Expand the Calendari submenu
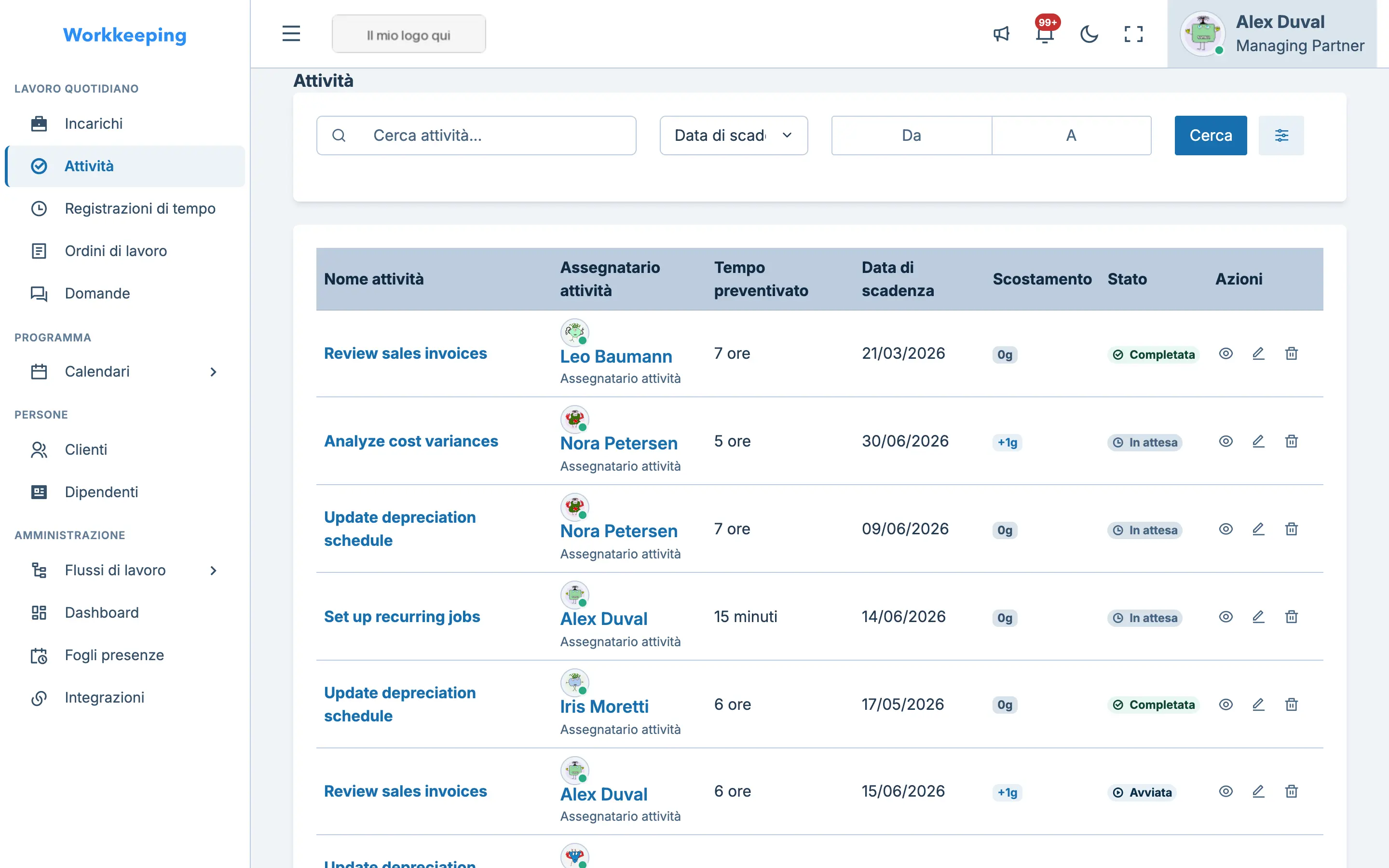This screenshot has height=868, width=1389. coord(124,371)
